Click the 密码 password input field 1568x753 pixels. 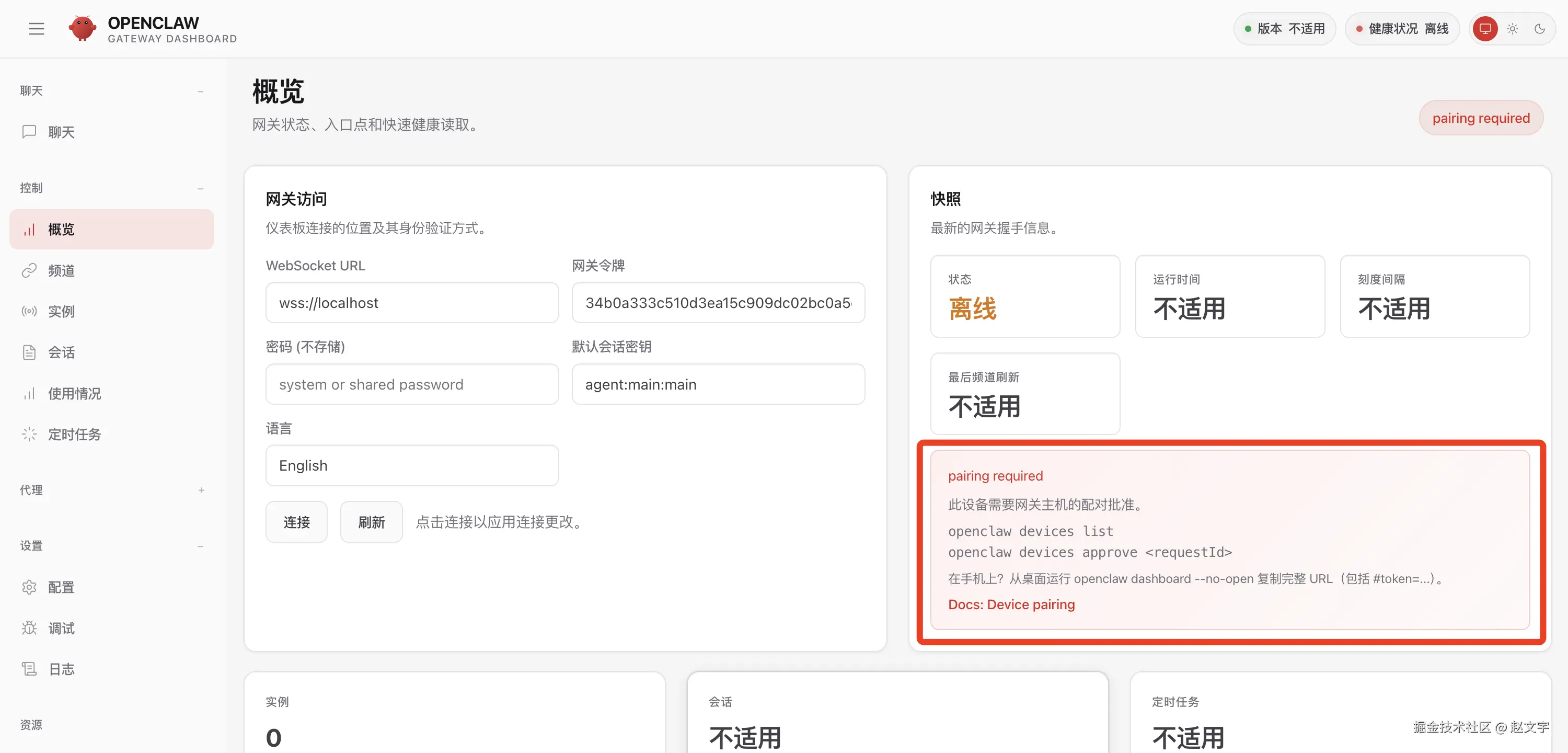pyautogui.click(x=411, y=384)
